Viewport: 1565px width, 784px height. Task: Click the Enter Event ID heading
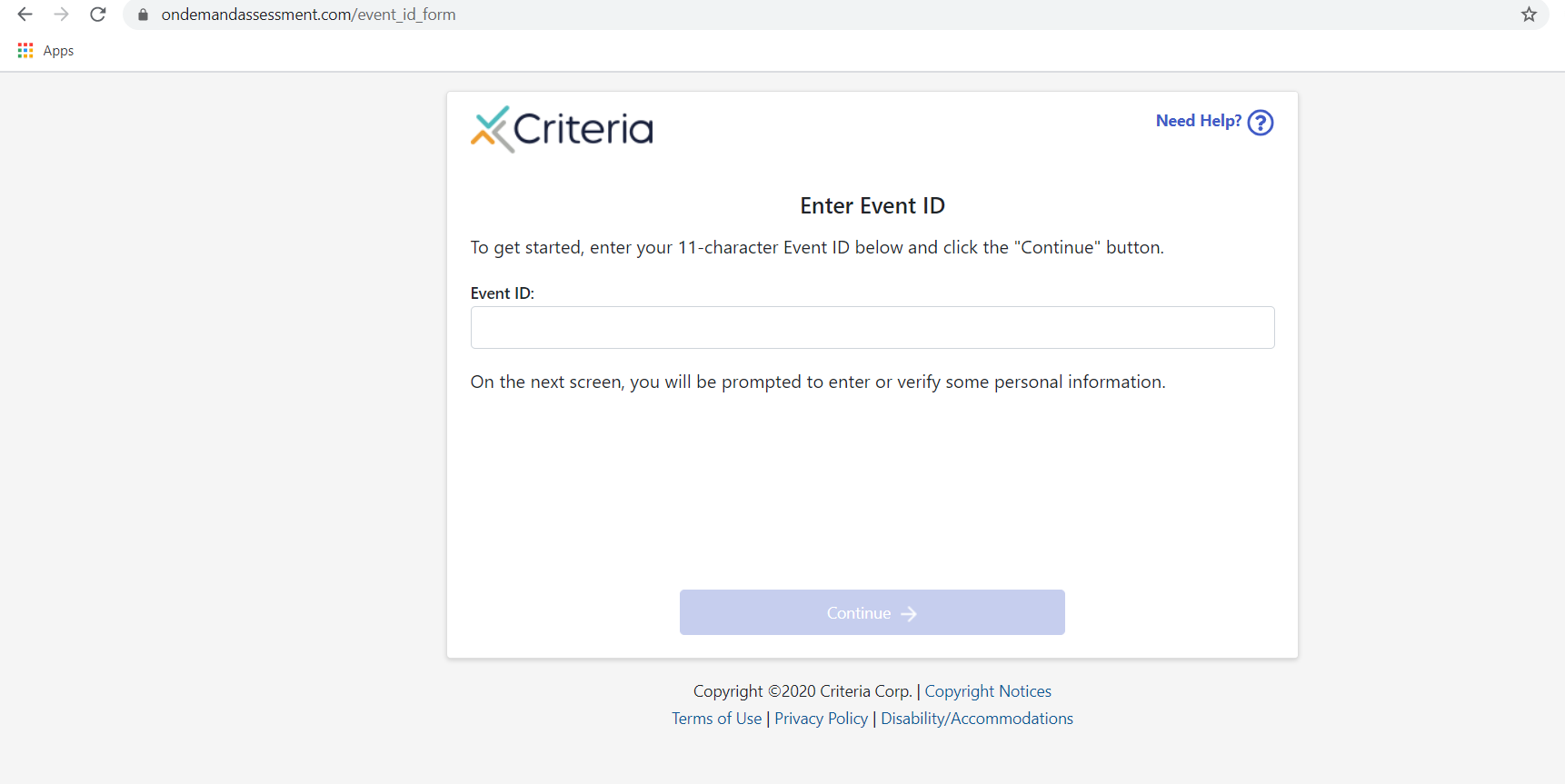pos(872,206)
